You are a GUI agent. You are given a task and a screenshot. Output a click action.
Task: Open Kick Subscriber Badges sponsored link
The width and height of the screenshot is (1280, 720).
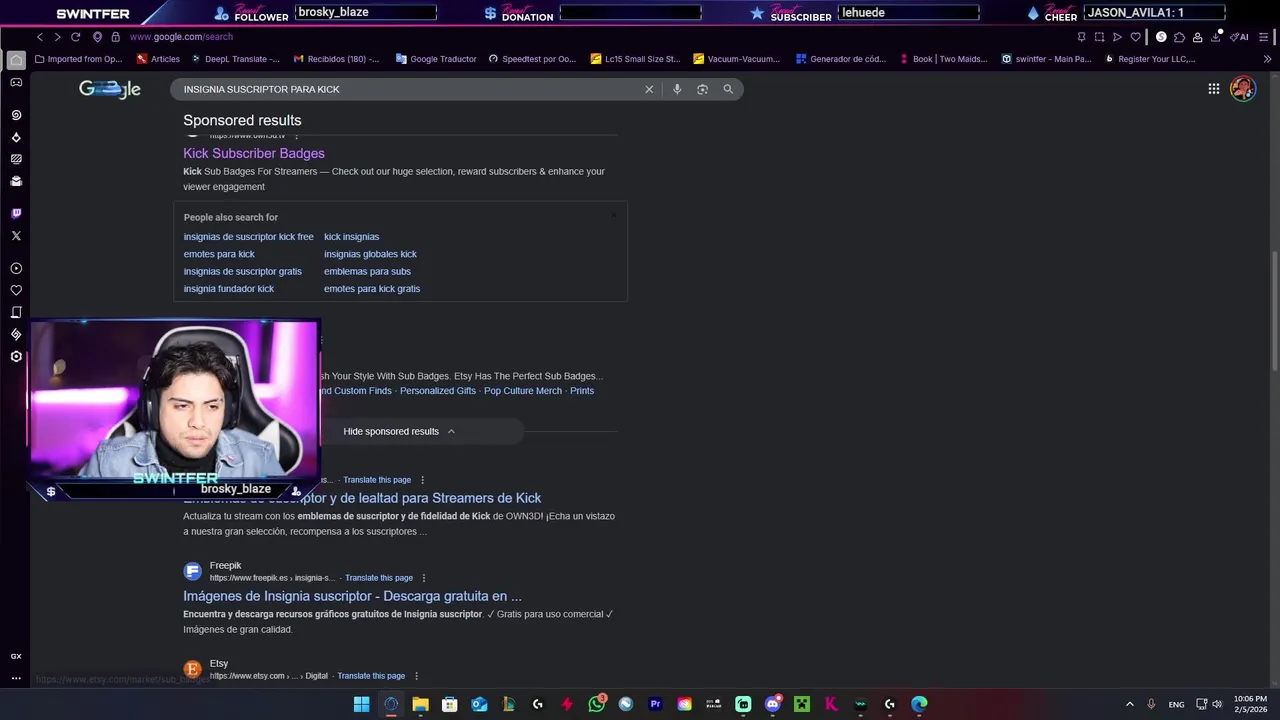click(254, 153)
